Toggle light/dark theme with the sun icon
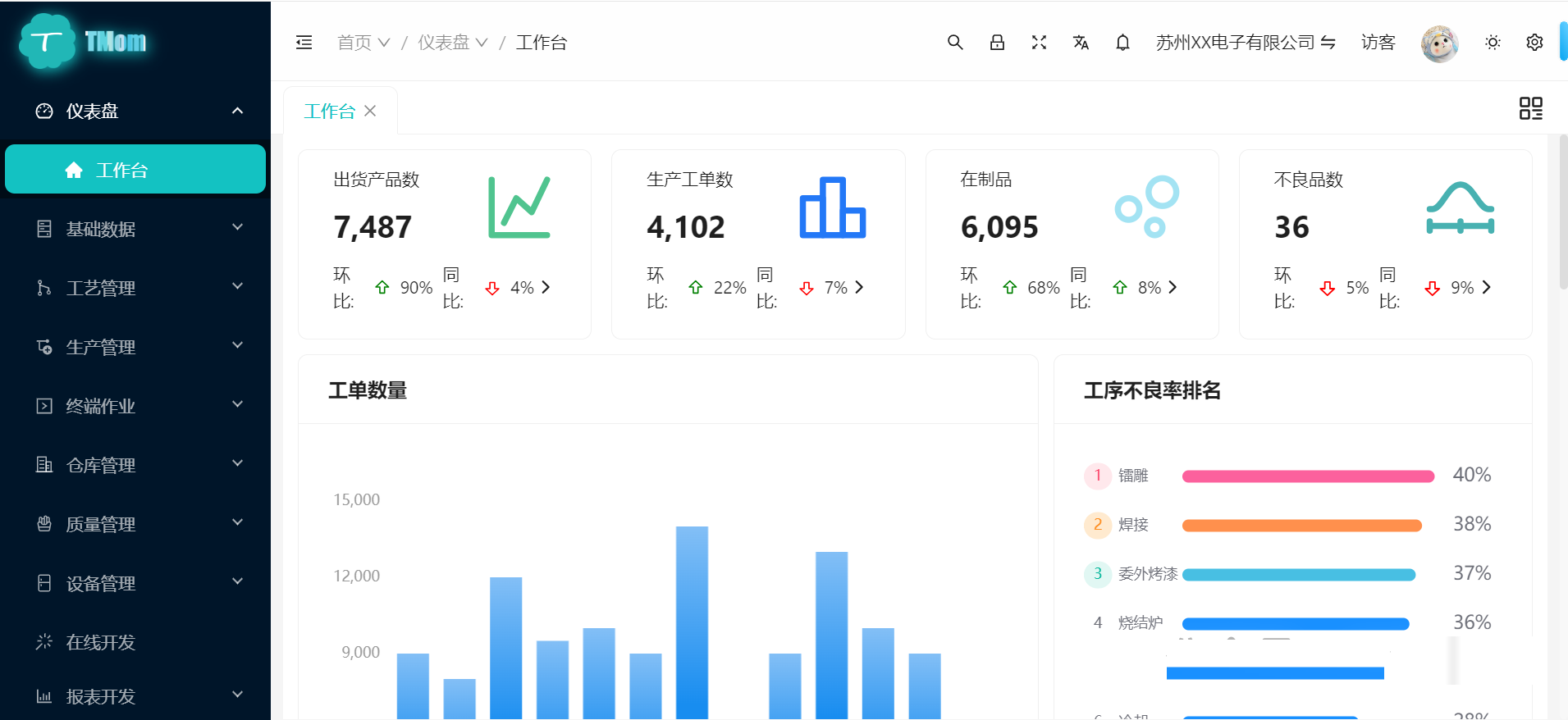Image resolution: width=1568 pixels, height=720 pixels. [x=1493, y=43]
